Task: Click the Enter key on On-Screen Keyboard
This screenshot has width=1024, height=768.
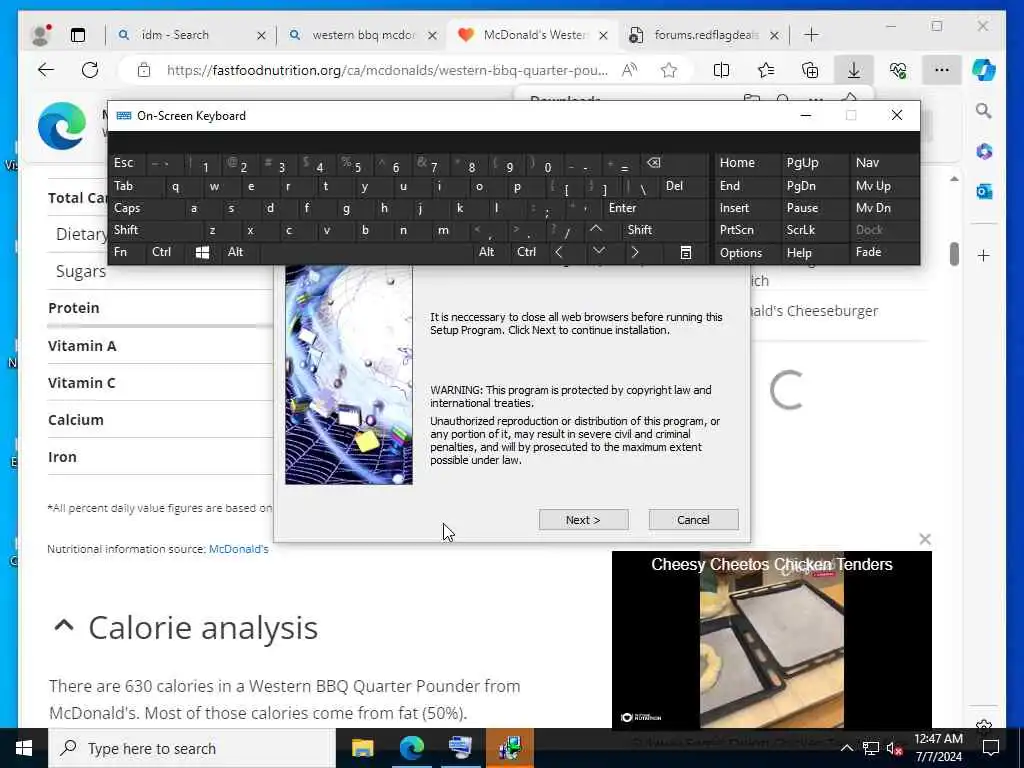Action: click(x=622, y=208)
